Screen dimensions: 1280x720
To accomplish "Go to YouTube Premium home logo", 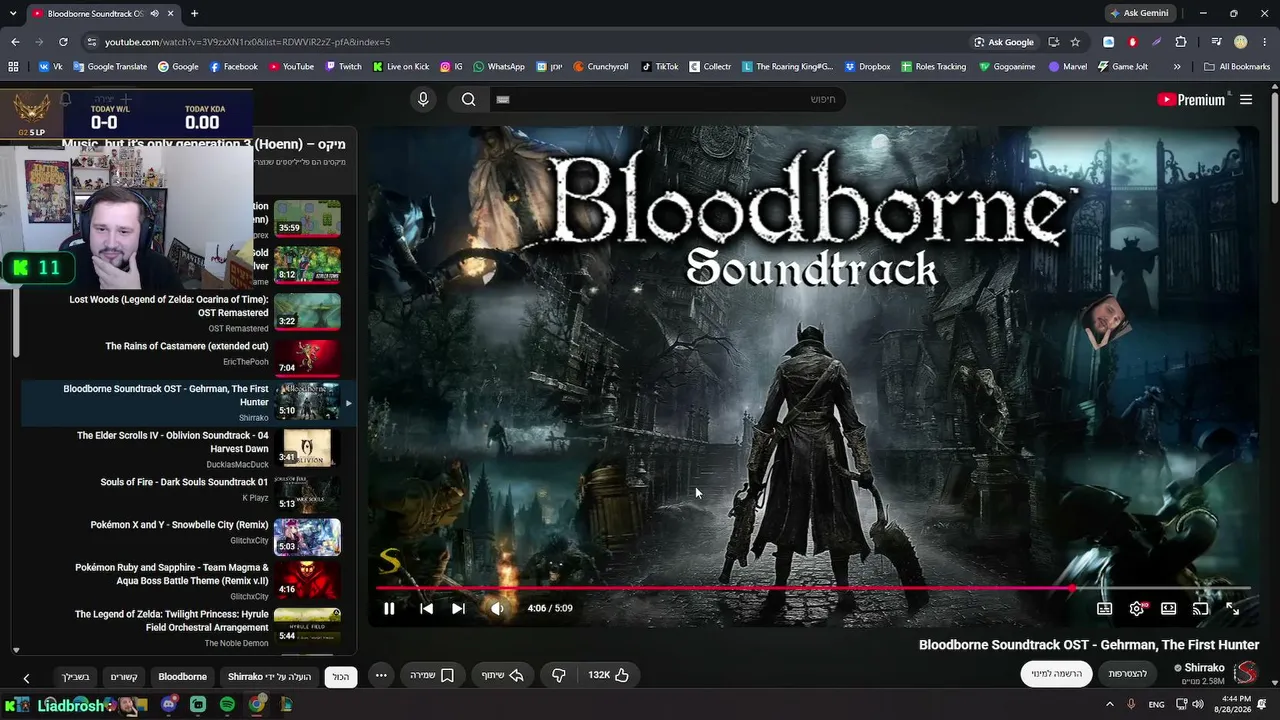I will tap(1191, 99).
